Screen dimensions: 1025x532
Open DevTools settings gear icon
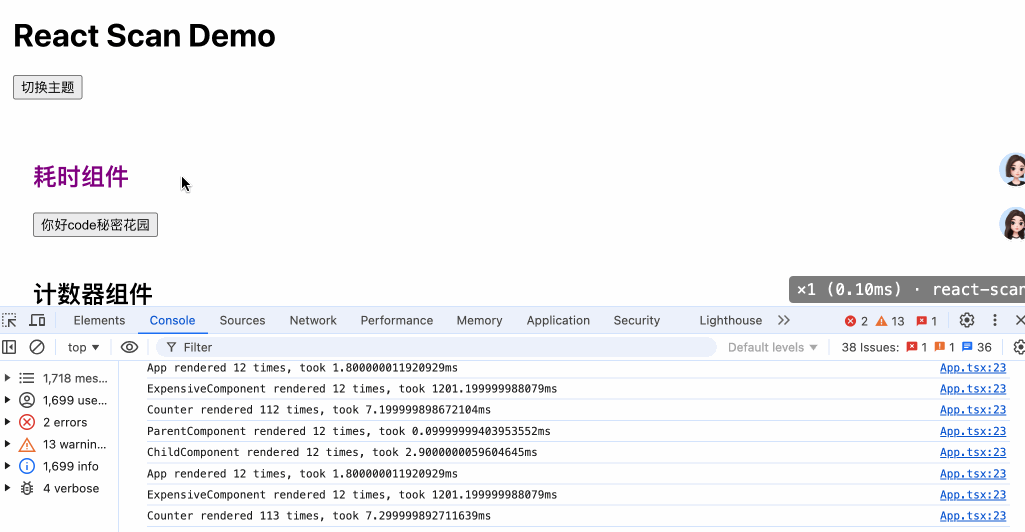coord(967,320)
